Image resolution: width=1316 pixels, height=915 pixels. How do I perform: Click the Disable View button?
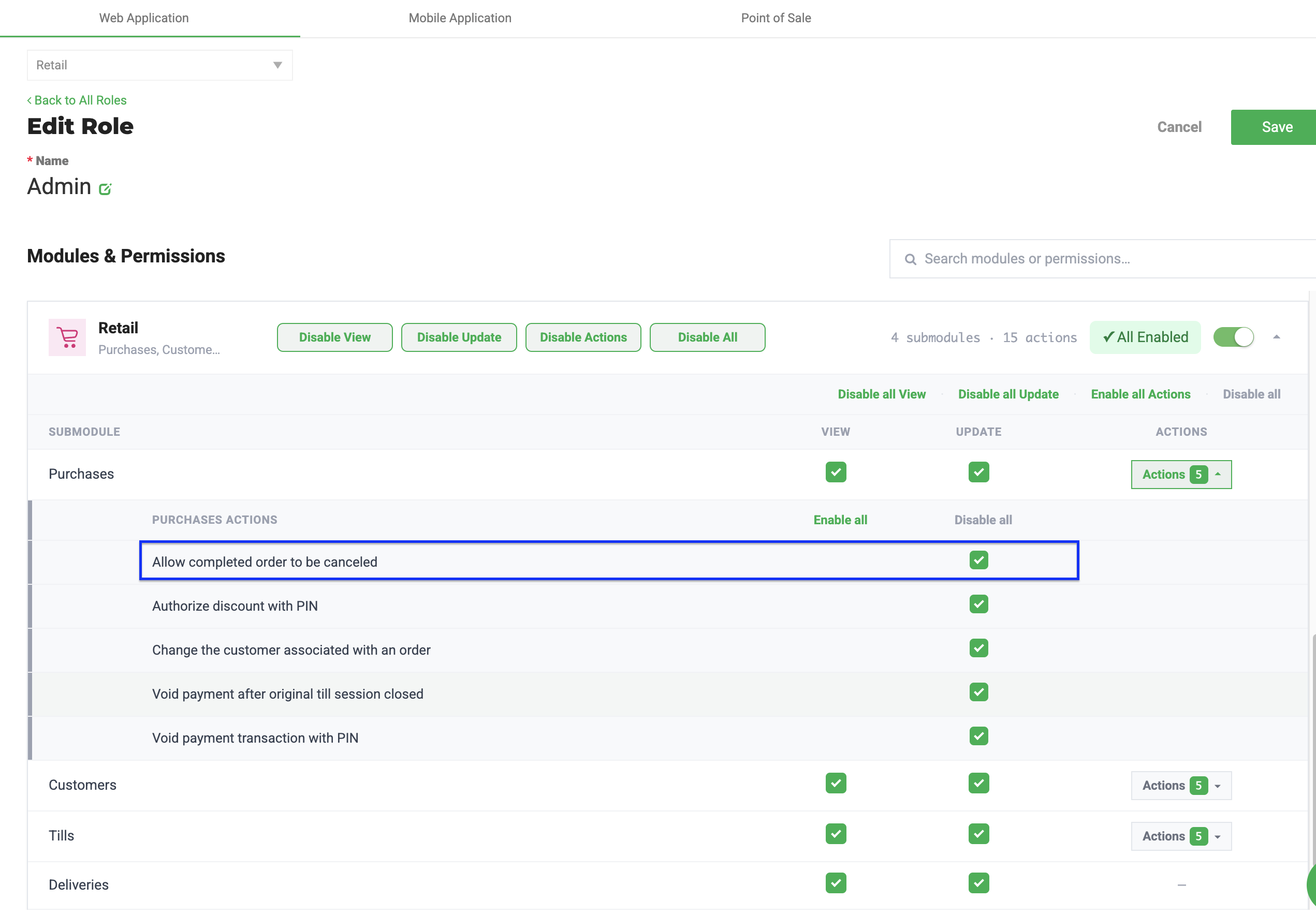click(x=335, y=337)
